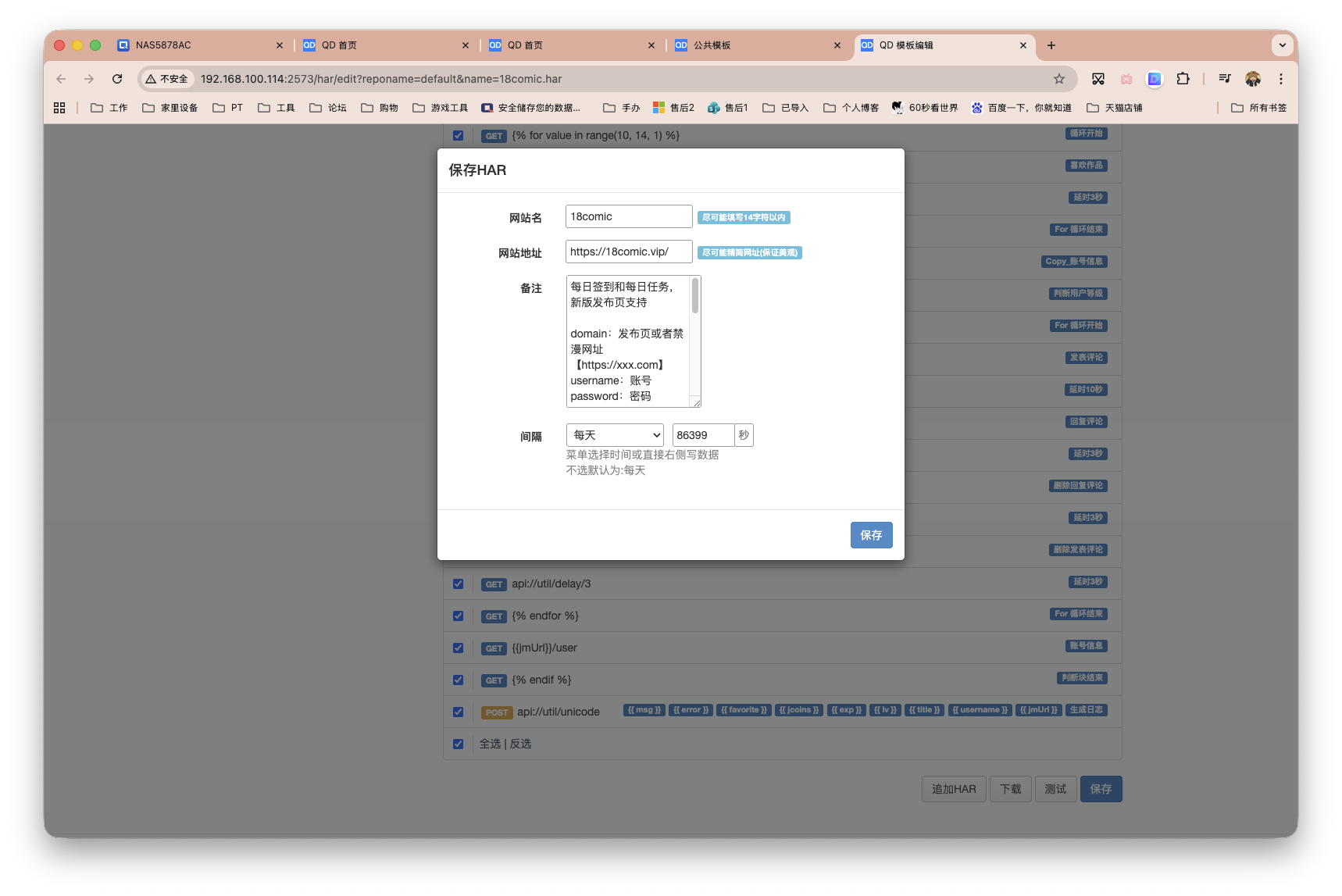Open the Chrome extensions puzzle icon

coord(1183,78)
